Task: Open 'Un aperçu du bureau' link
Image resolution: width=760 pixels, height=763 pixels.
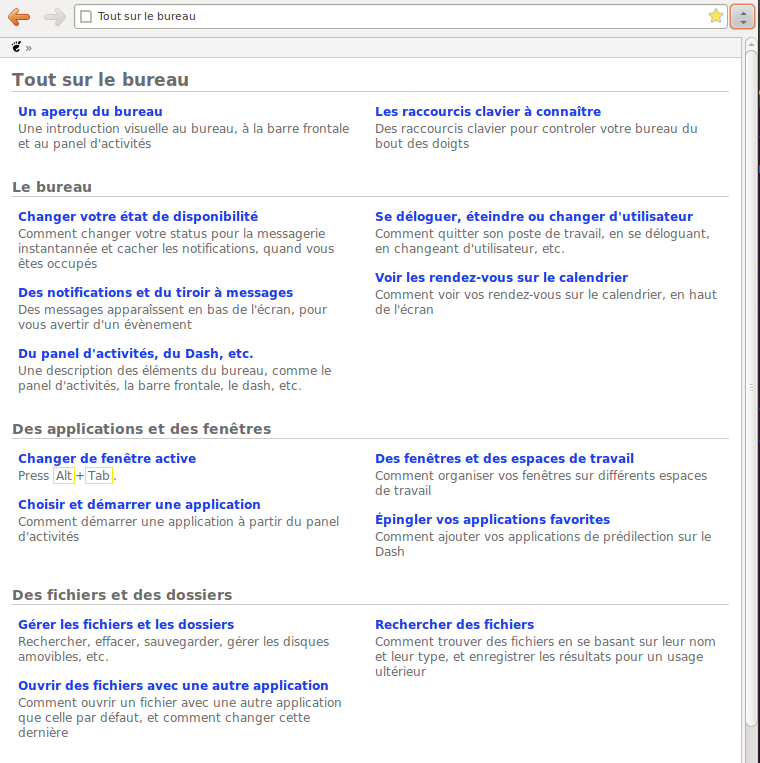Action: coord(90,111)
